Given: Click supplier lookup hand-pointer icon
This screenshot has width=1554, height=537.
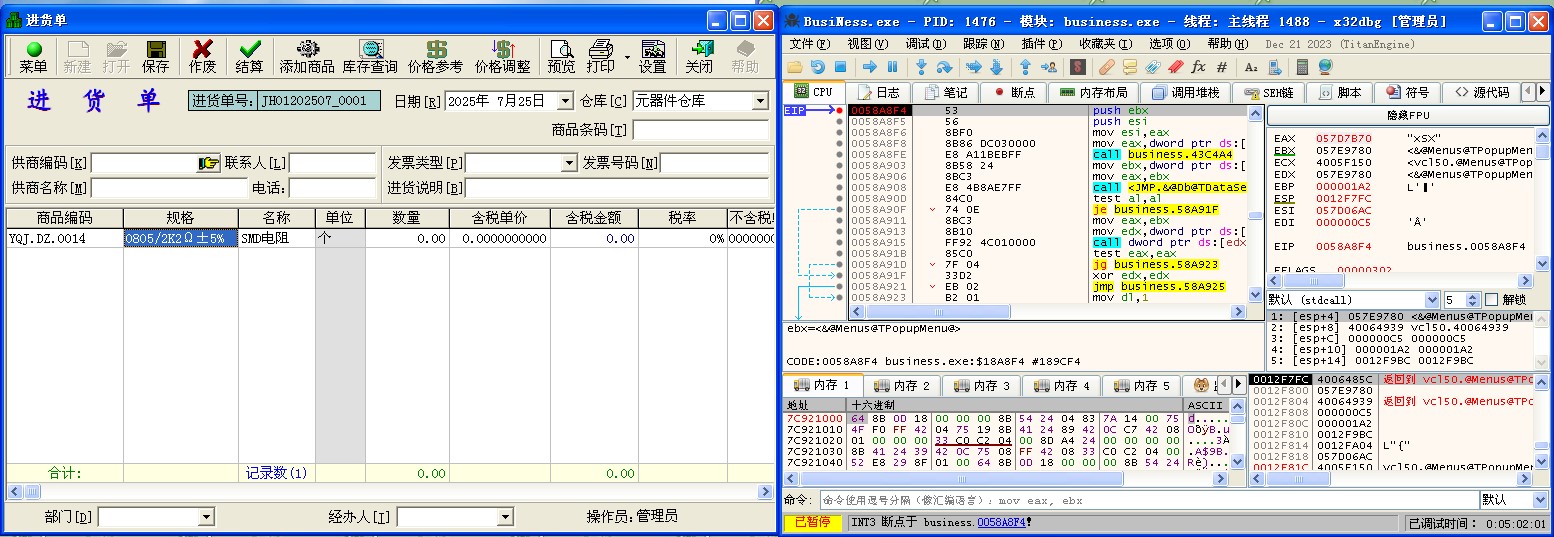Looking at the screenshot, I should (208, 163).
